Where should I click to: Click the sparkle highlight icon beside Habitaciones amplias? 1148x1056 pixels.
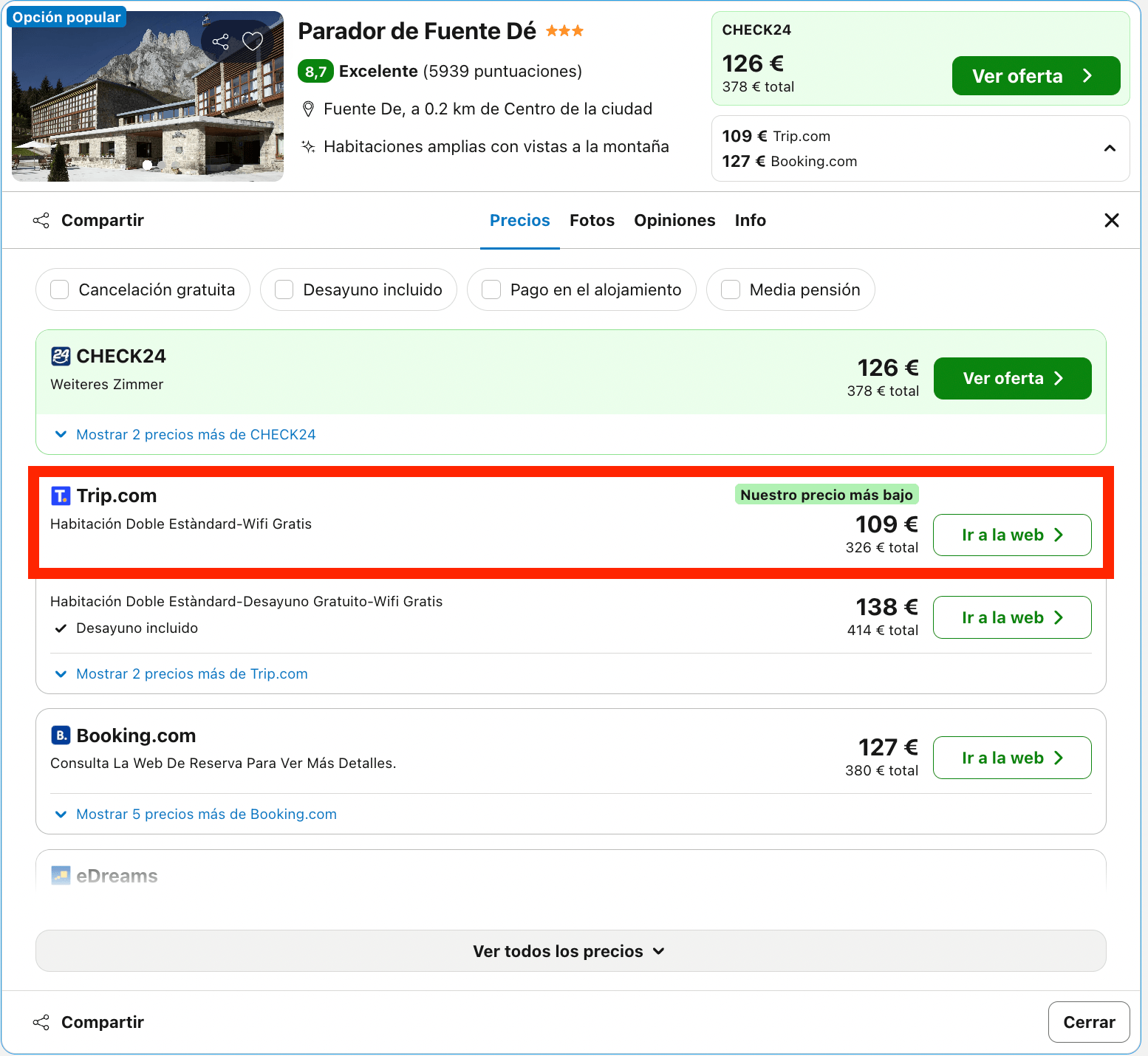309,146
